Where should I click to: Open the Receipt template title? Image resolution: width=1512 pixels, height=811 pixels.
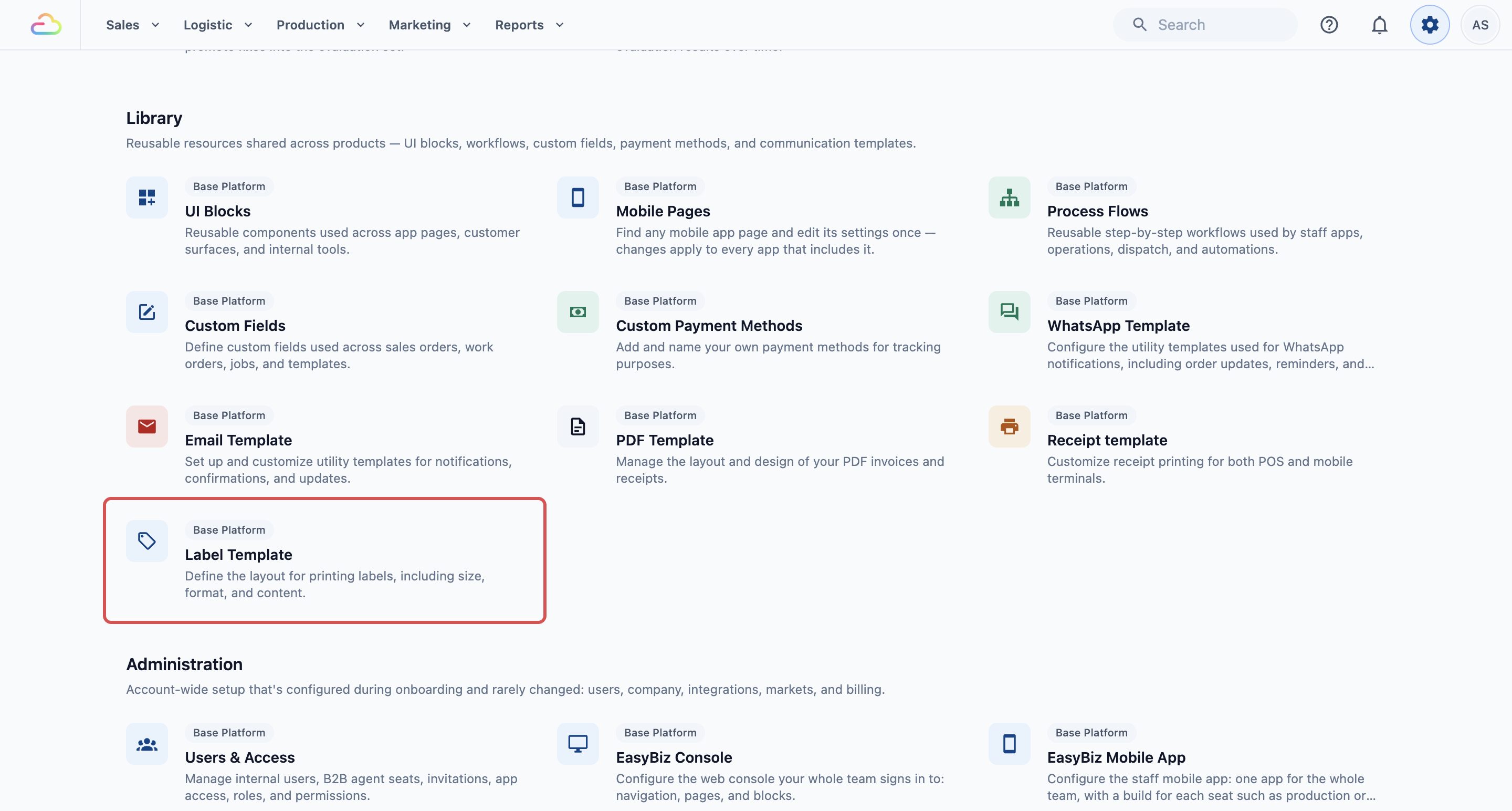click(1108, 441)
